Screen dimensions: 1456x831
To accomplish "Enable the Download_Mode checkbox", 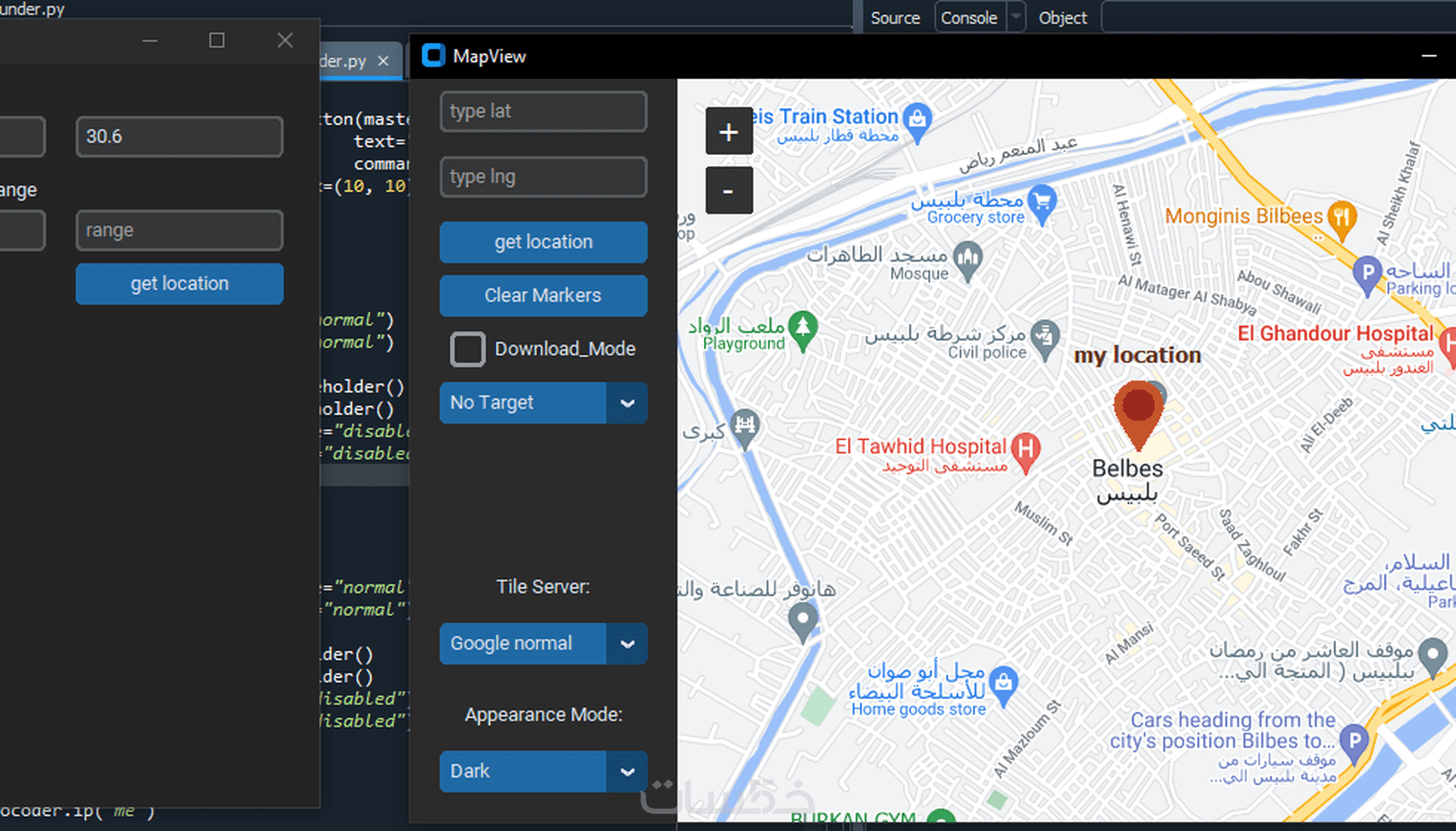I will tap(468, 349).
